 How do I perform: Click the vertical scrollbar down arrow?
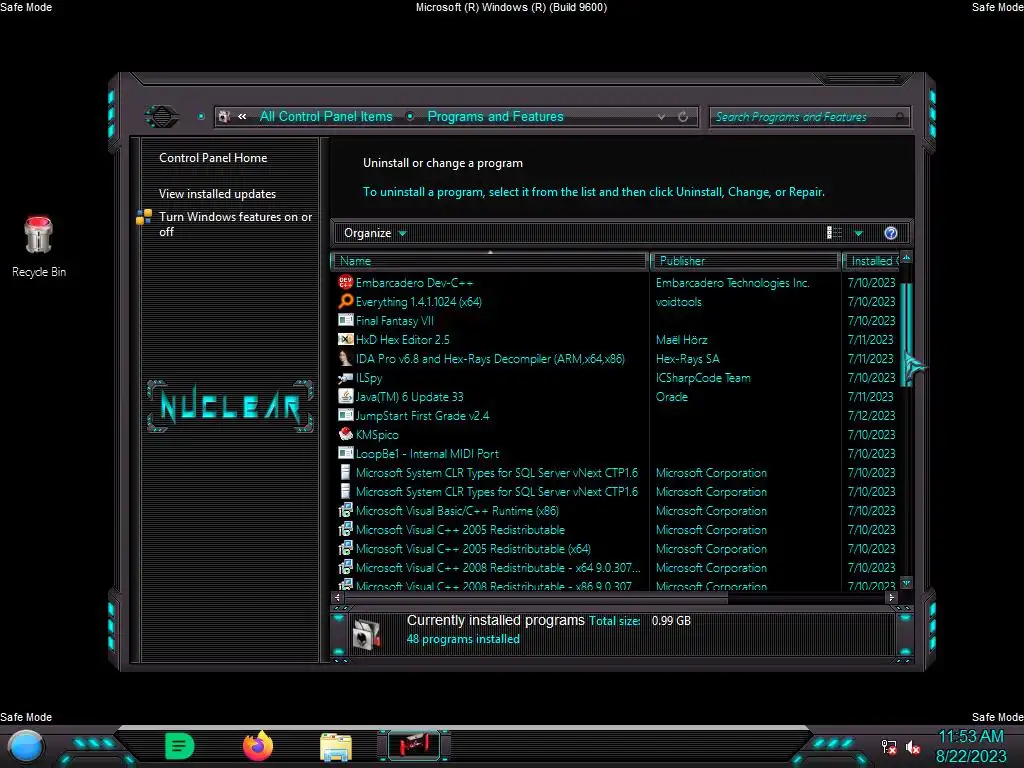[x=906, y=583]
